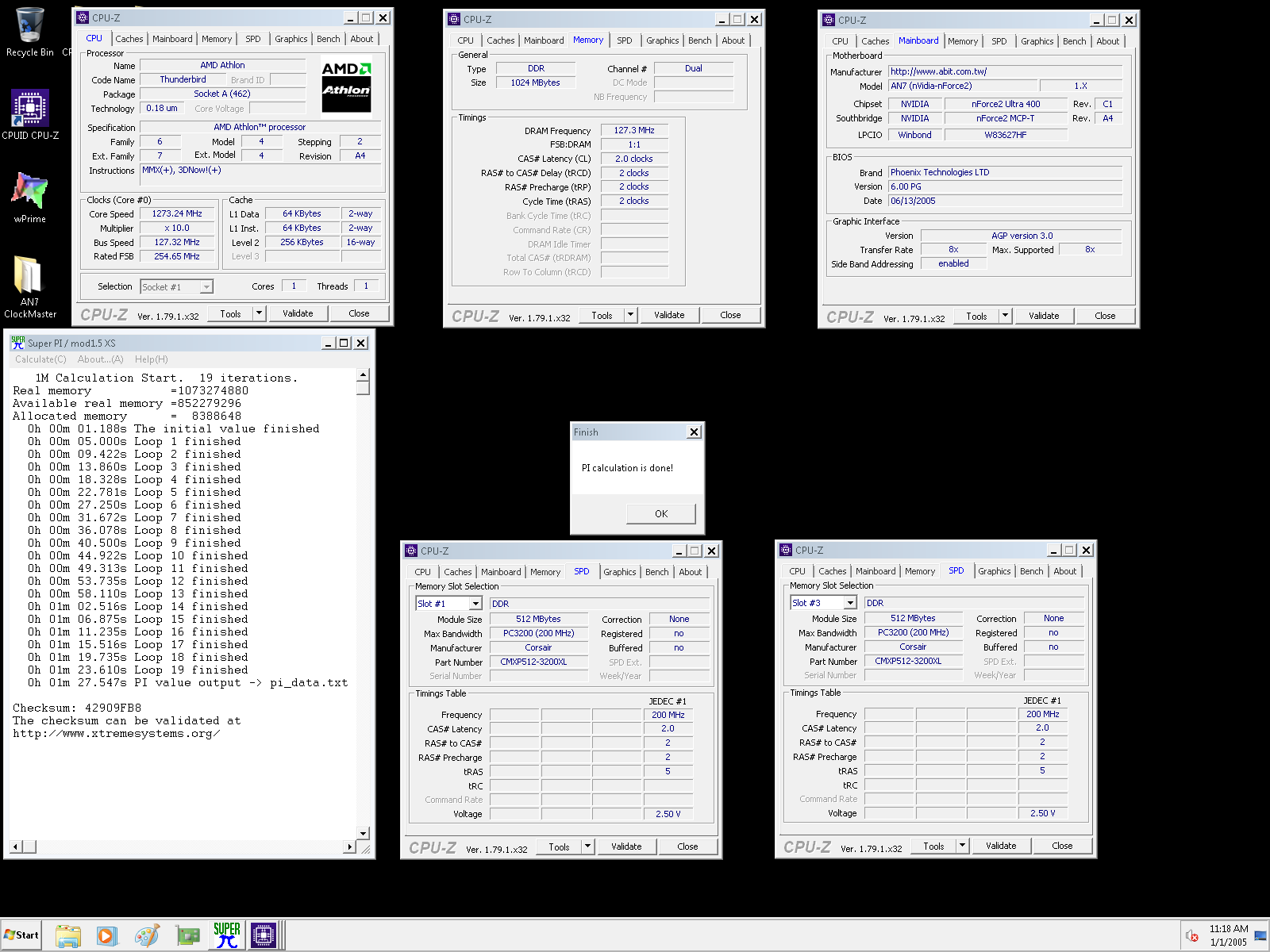The height and width of the screenshot is (952, 1270).
Task: Open the CPU tab in the CPU-Z Memory window
Action: (x=465, y=40)
